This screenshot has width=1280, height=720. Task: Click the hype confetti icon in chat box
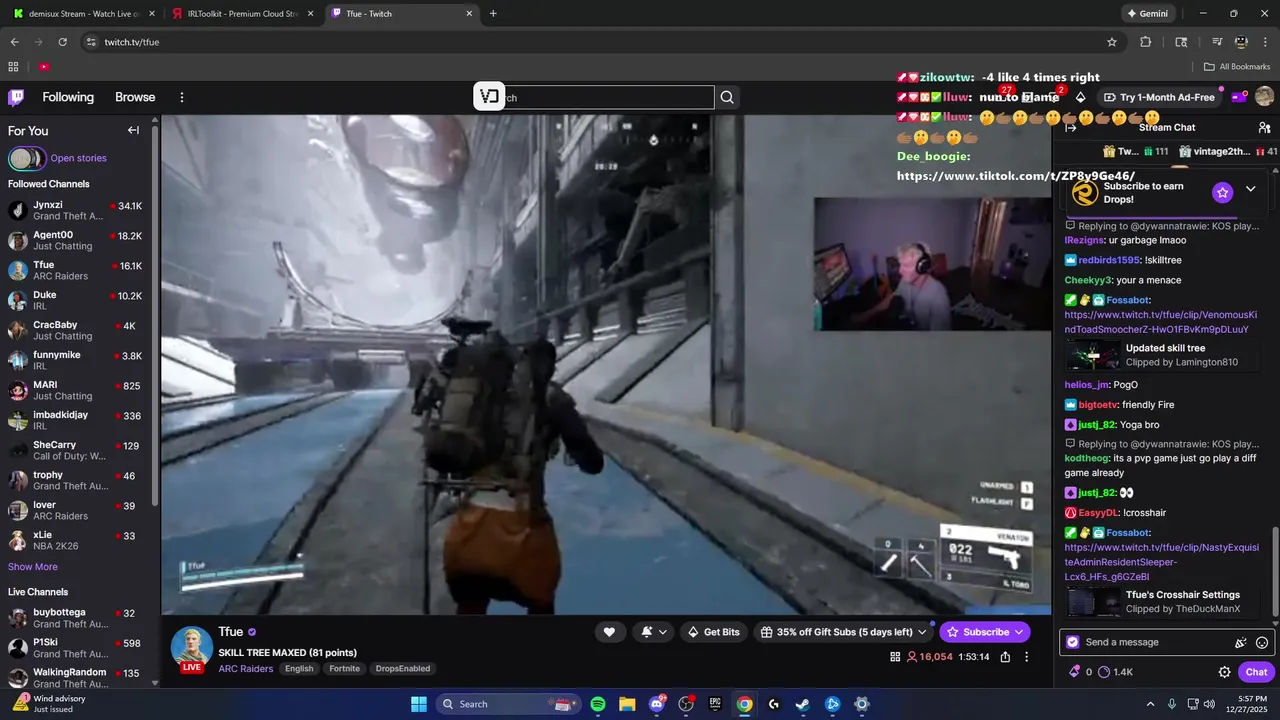point(1241,642)
